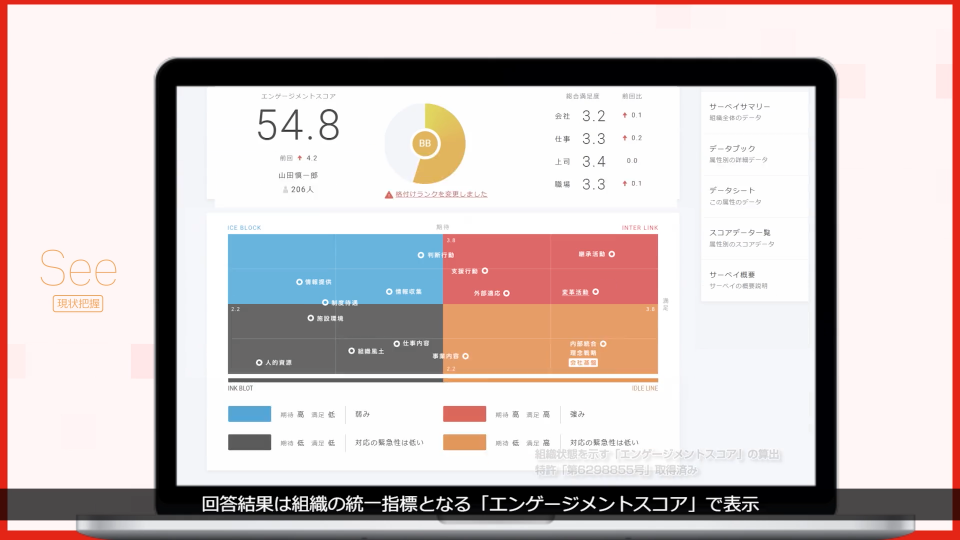Select the 情報収集 data point
The width and height of the screenshot is (960, 540).
click(x=389, y=292)
